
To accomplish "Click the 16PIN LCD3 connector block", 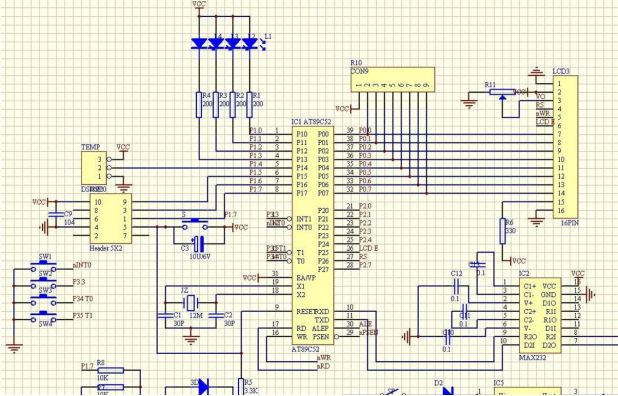I will (x=566, y=147).
